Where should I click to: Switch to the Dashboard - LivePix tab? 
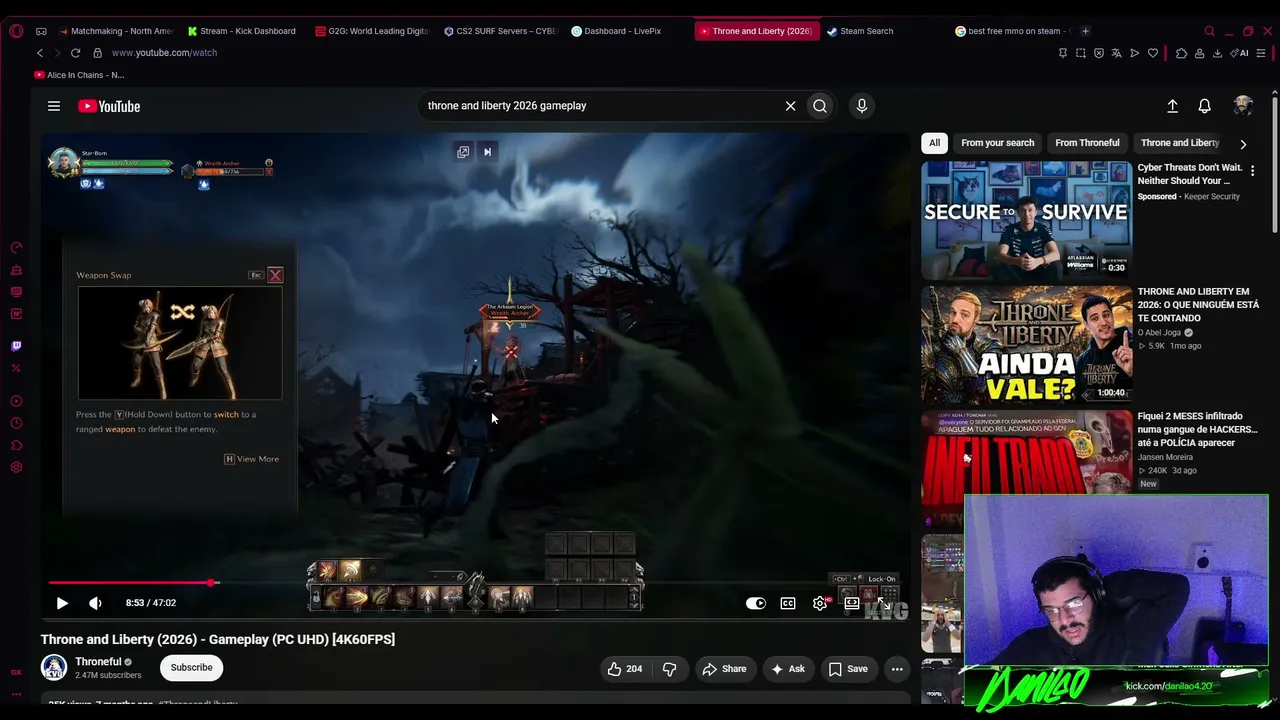[616, 31]
